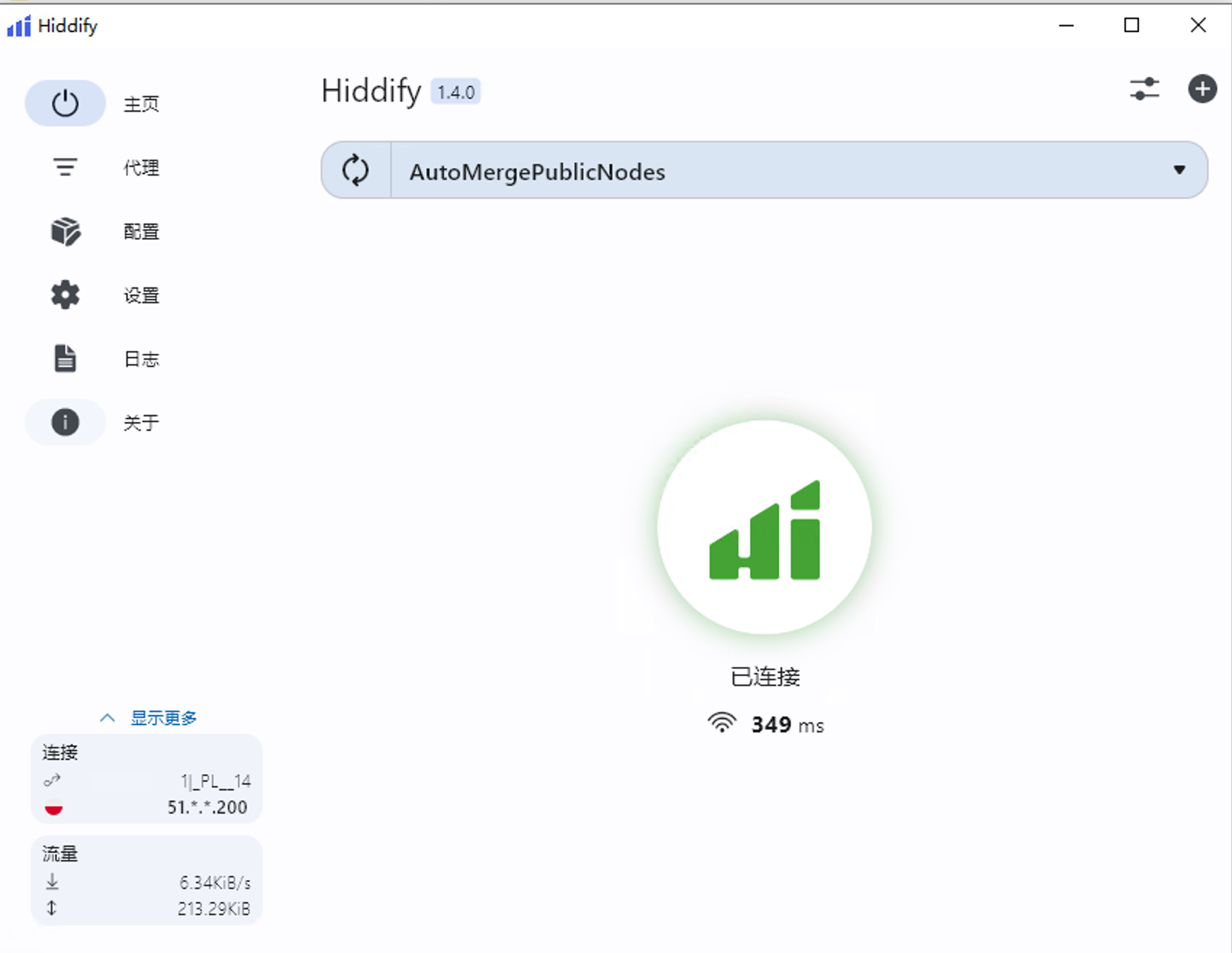Open the 设置 settings gear icon
The image size is (1232, 953).
click(x=65, y=295)
